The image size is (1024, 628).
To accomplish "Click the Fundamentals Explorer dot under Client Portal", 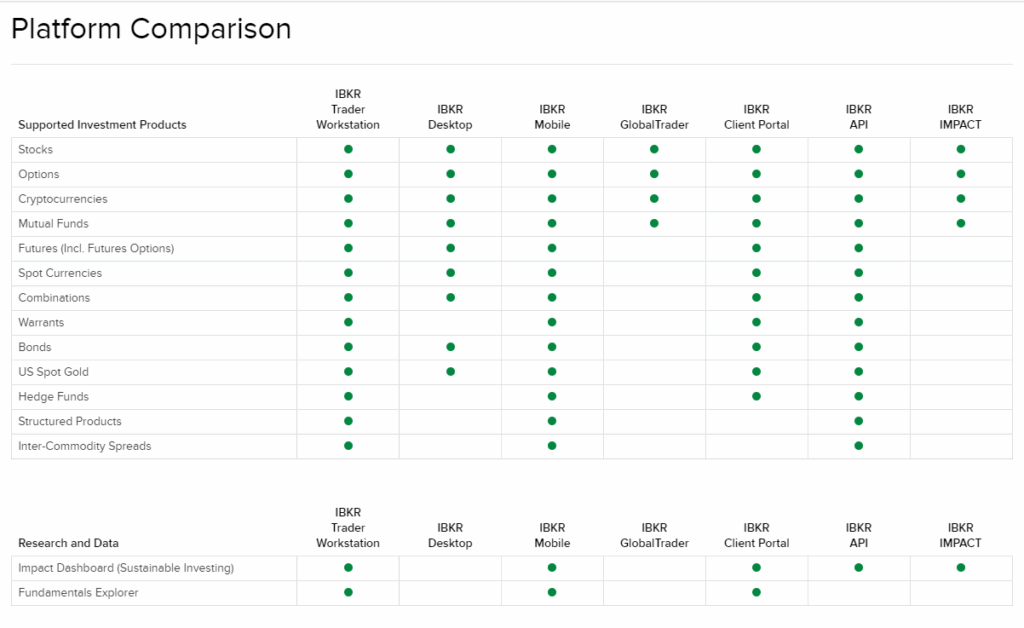I will [756, 592].
